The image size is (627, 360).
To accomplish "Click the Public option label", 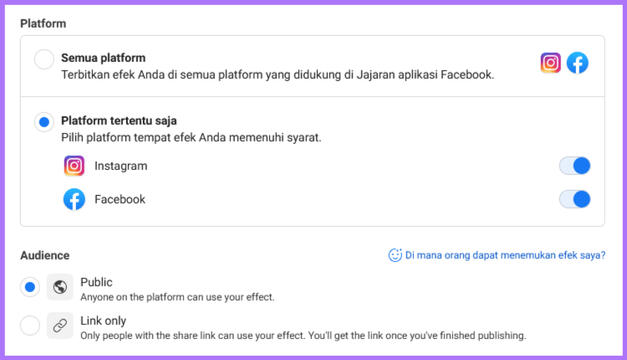I will [96, 282].
